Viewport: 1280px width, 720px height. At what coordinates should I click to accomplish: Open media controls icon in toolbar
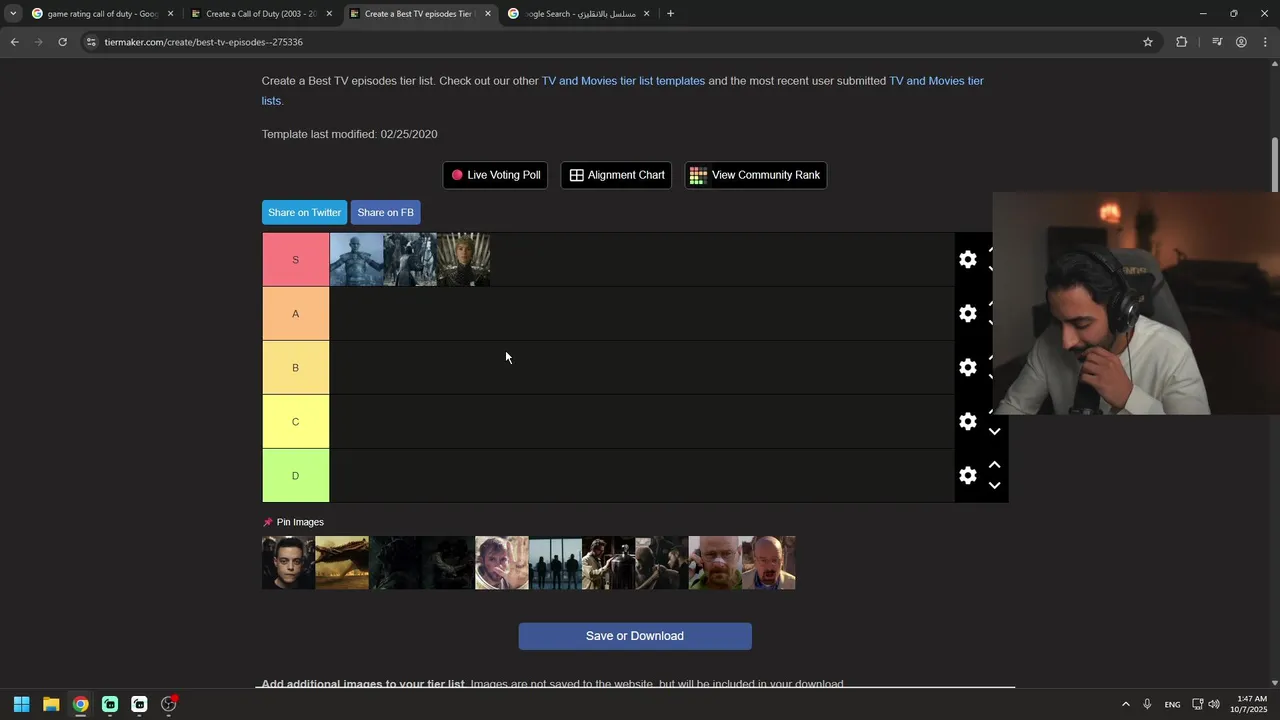pyautogui.click(x=1217, y=42)
